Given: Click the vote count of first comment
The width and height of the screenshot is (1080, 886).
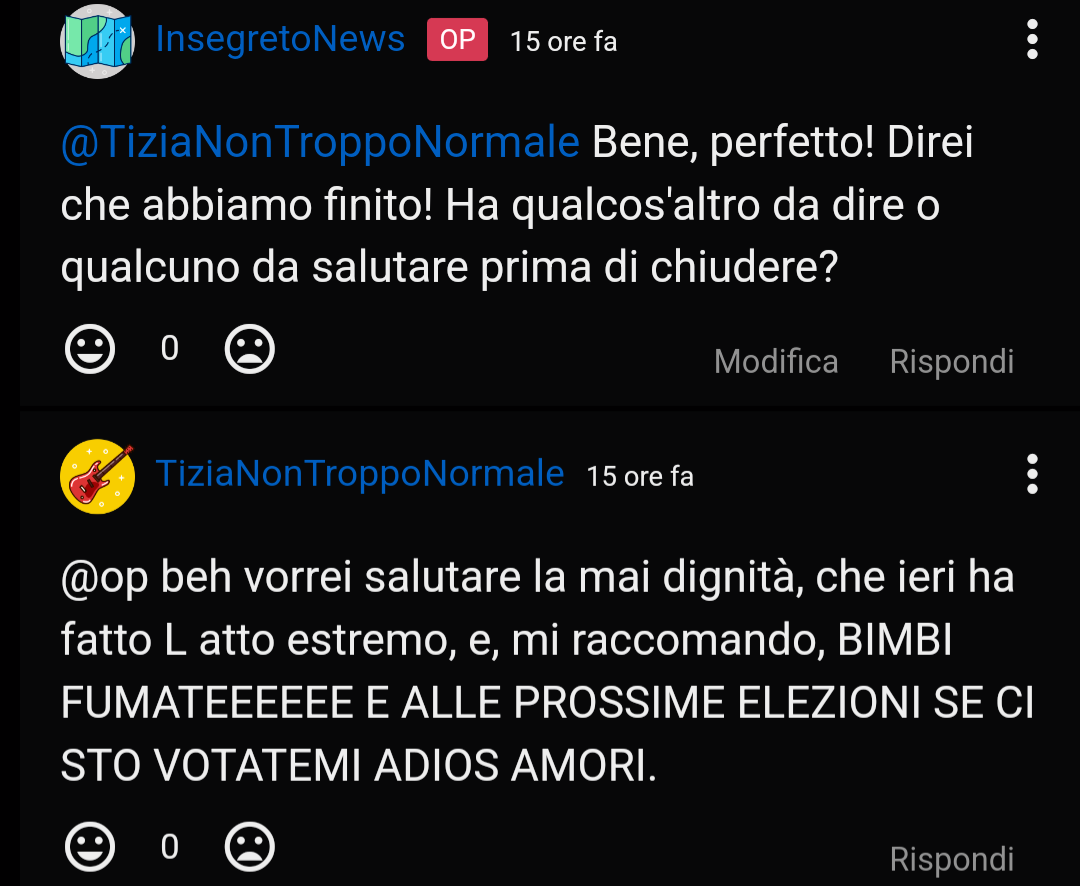Looking at the screenshot, I should pos(169,349).
